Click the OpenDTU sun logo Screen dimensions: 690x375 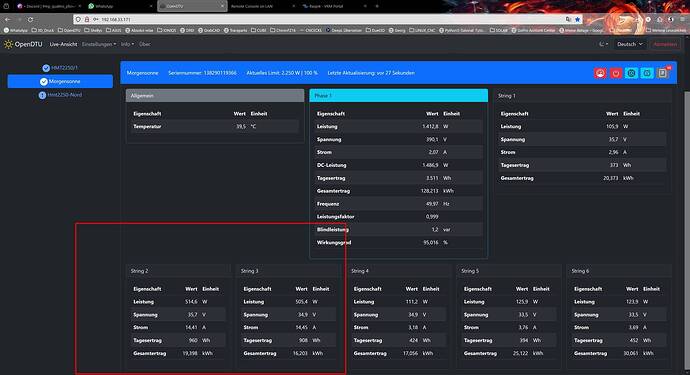tap(8, 44)
